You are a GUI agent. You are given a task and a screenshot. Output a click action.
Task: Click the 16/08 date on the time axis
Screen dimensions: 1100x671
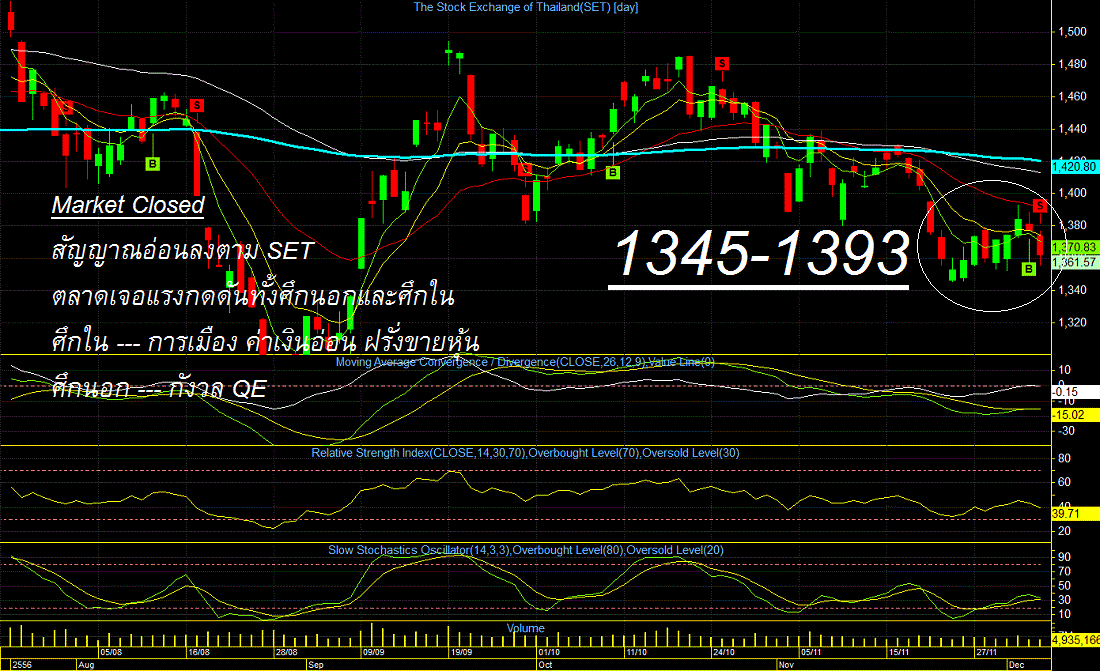[x=199, y=652]
